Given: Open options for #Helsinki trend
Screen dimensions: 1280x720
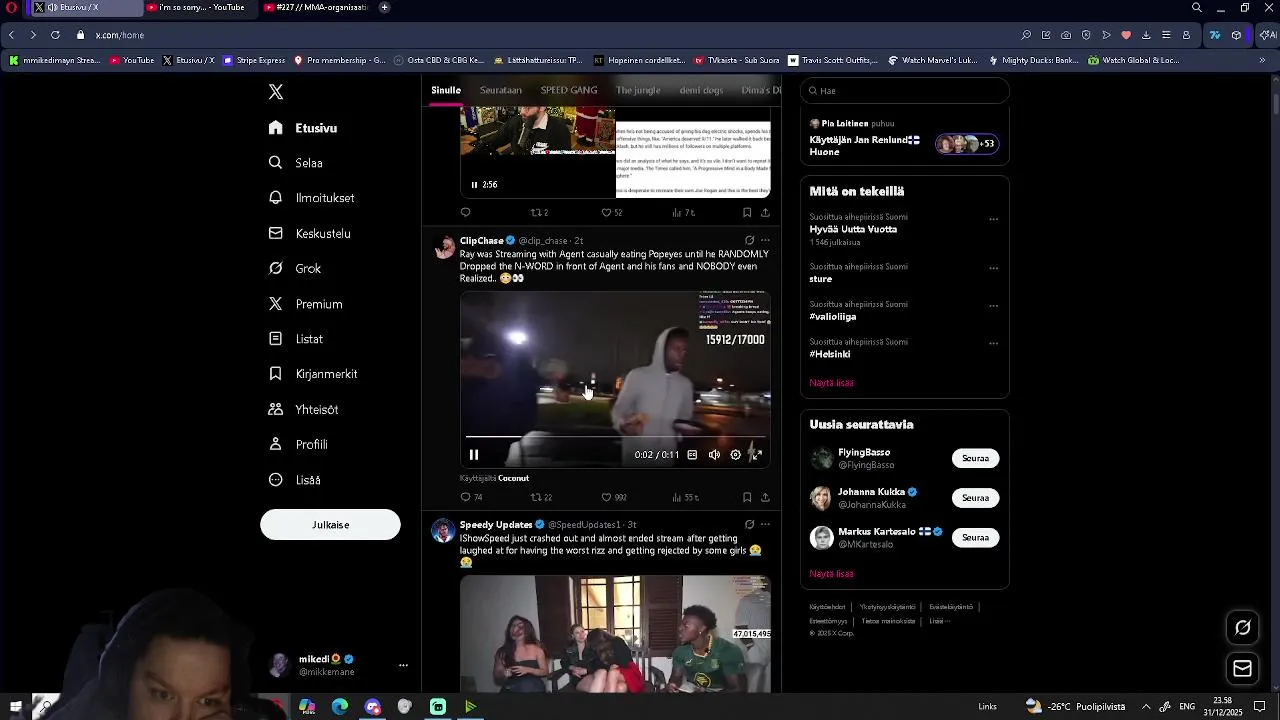Looking at the screenshot, I should tap(993, 343).
